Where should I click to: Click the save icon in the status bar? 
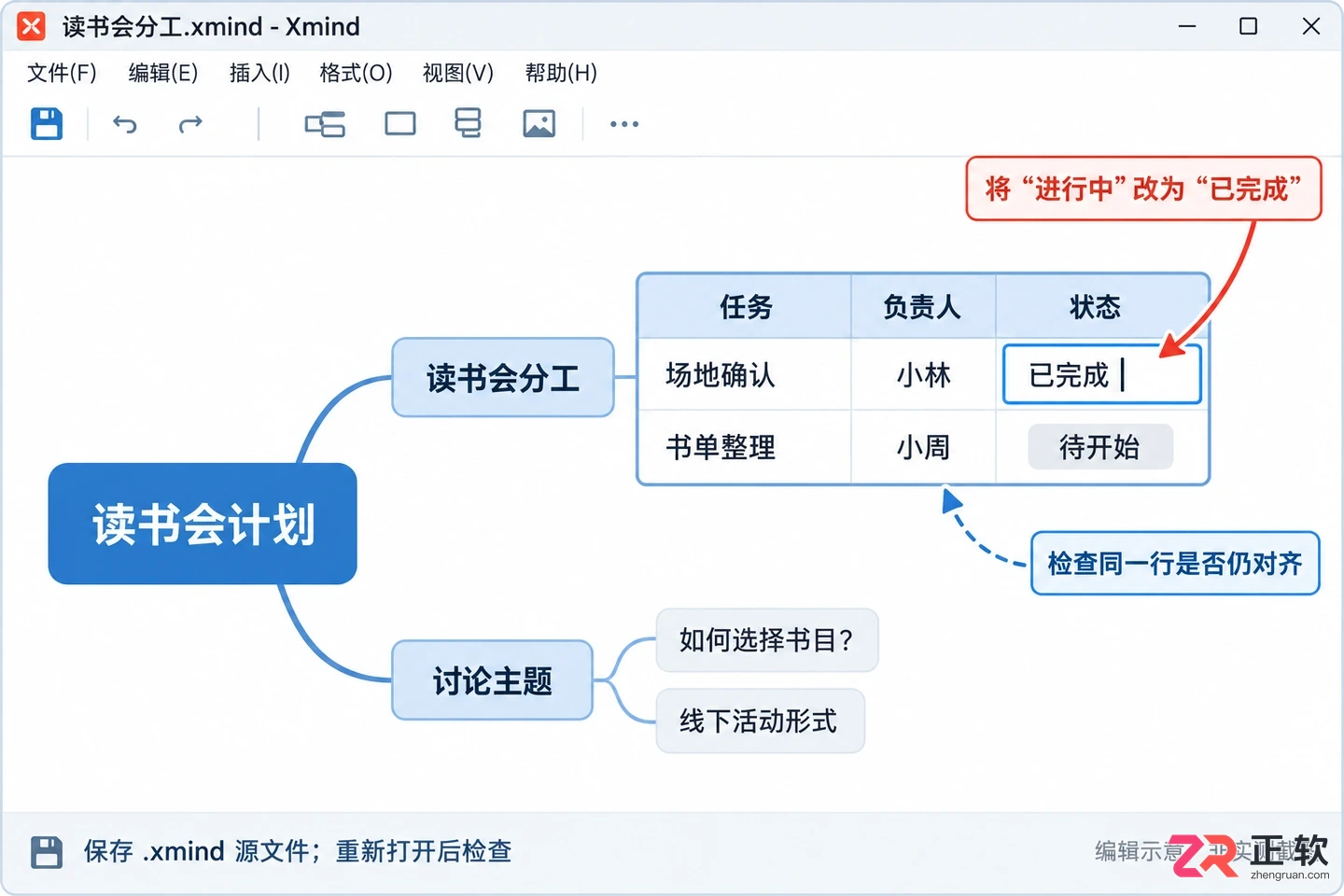coord(47,851)
